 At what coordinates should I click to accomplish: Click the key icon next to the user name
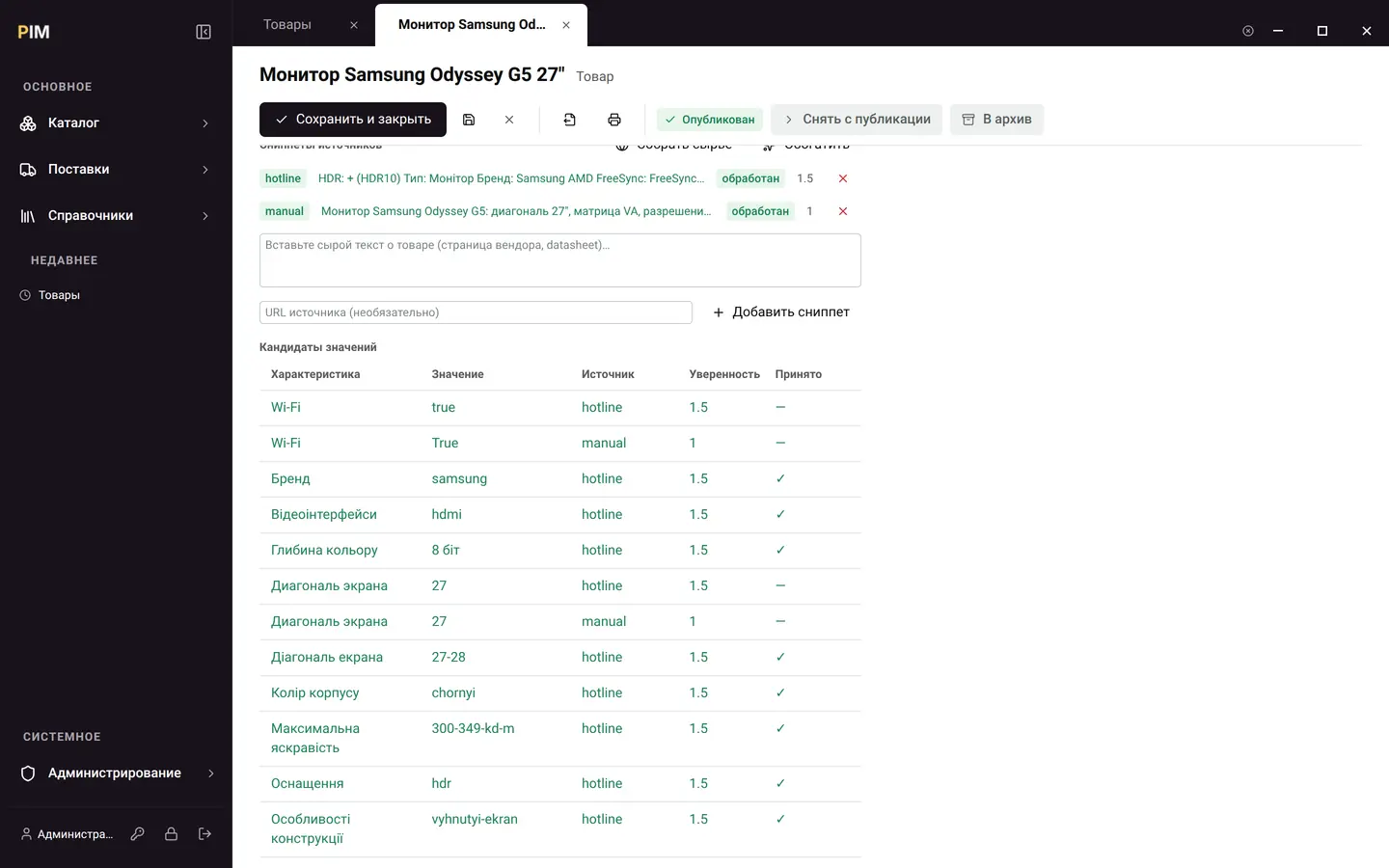pyautogui.click(x=138, y=834)
